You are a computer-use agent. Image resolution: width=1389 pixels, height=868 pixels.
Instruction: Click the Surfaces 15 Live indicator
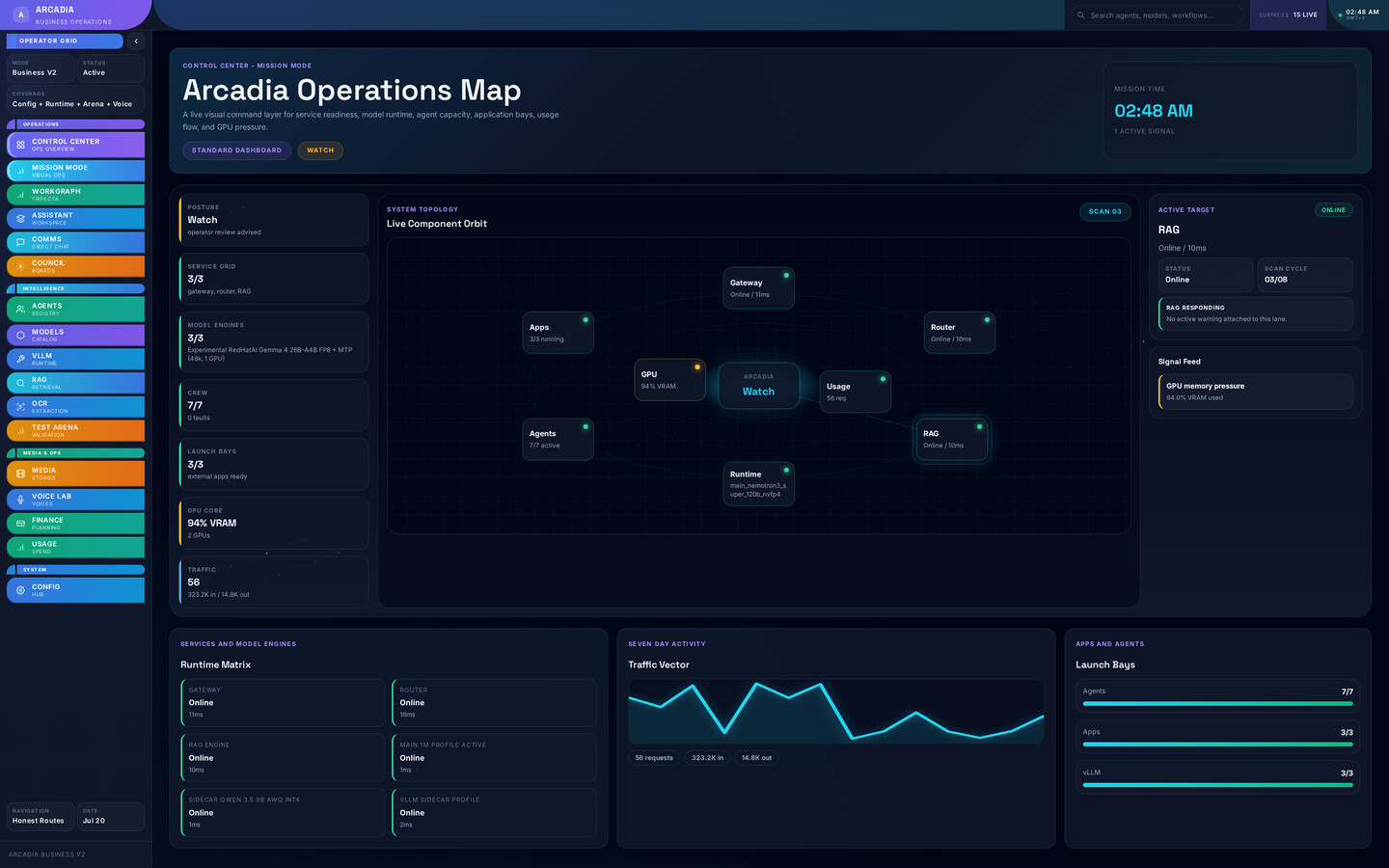1288,15
